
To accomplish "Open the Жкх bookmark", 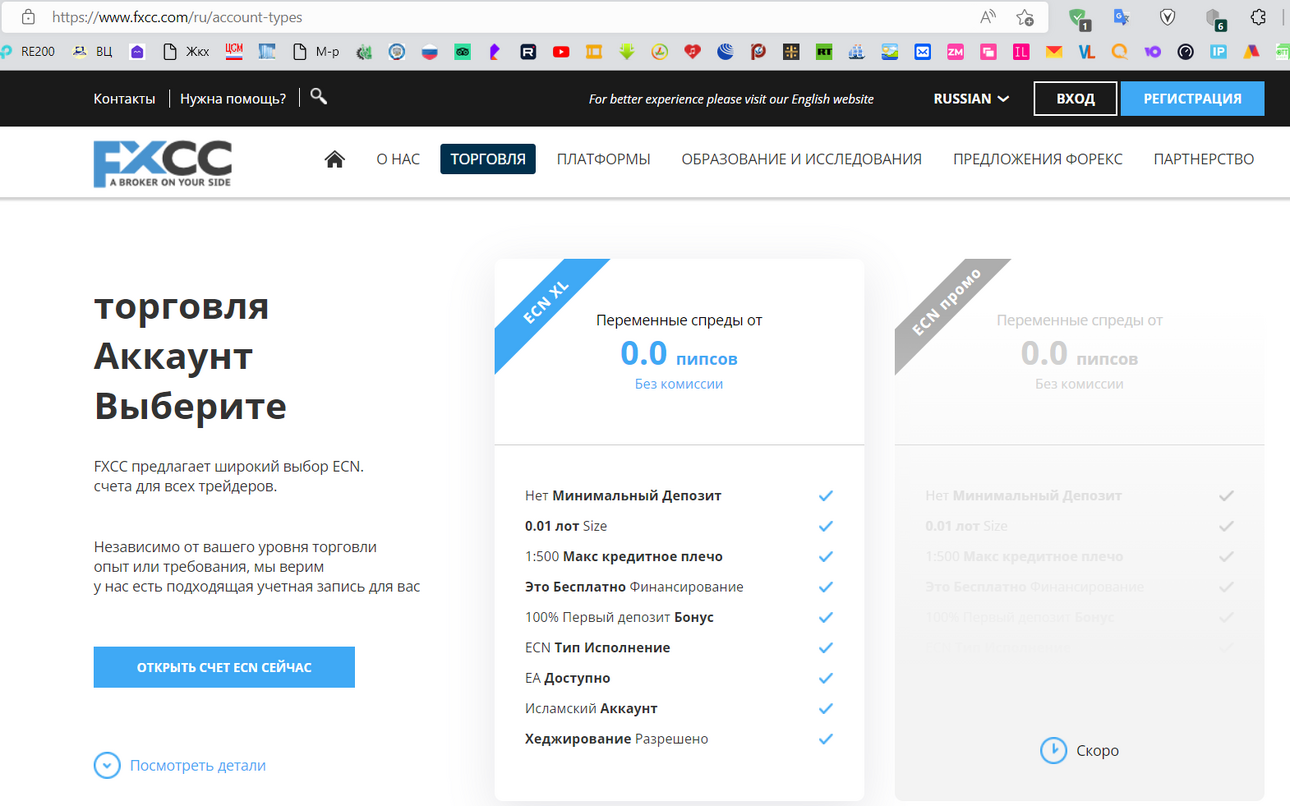I will point(186,51).
